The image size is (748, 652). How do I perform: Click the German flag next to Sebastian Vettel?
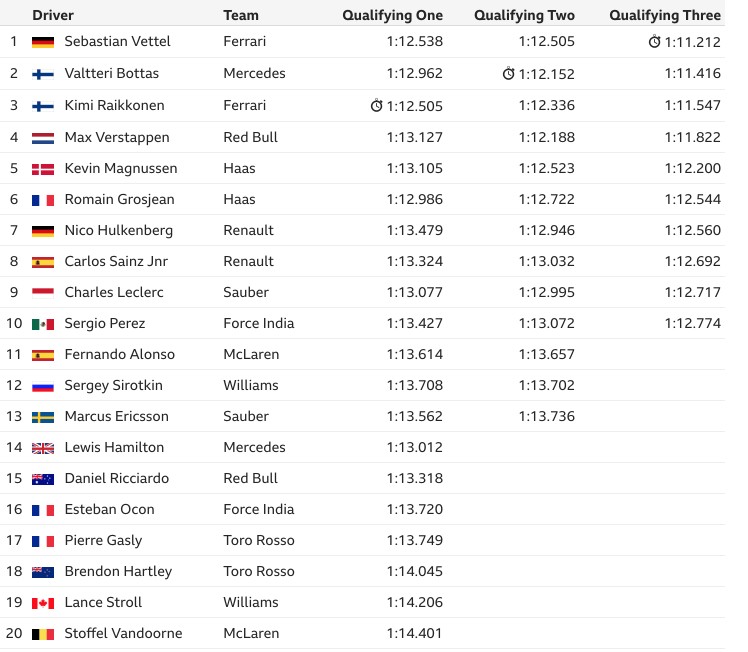coord(43,42)
